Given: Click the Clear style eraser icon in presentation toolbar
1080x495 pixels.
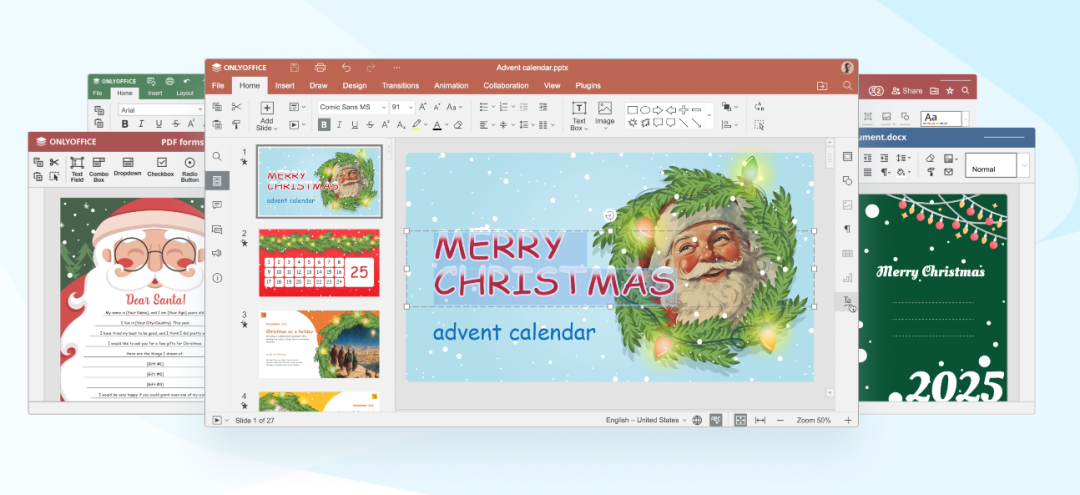Looking at the screenshot, I should (458, 125).
